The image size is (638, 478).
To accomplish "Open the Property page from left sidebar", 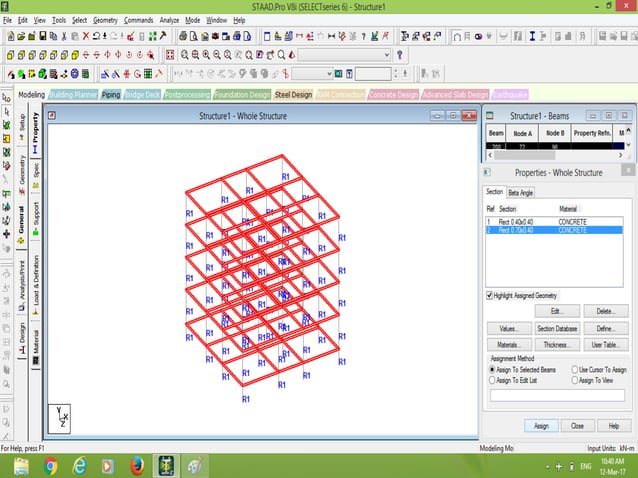I will pyautogui.click(x=37, y=129).
